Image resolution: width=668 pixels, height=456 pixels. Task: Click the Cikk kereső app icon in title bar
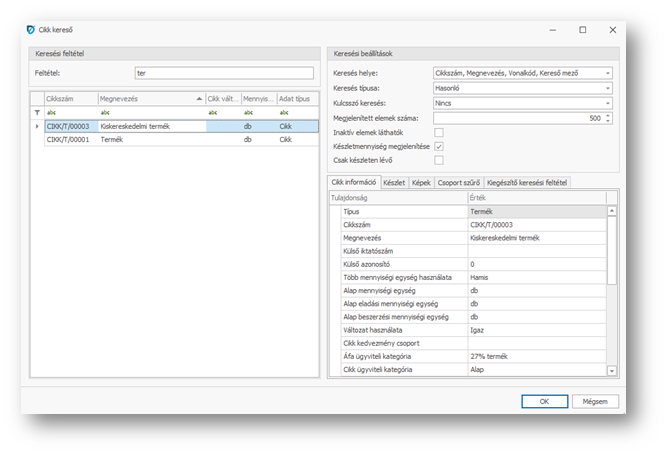[29, 30]
